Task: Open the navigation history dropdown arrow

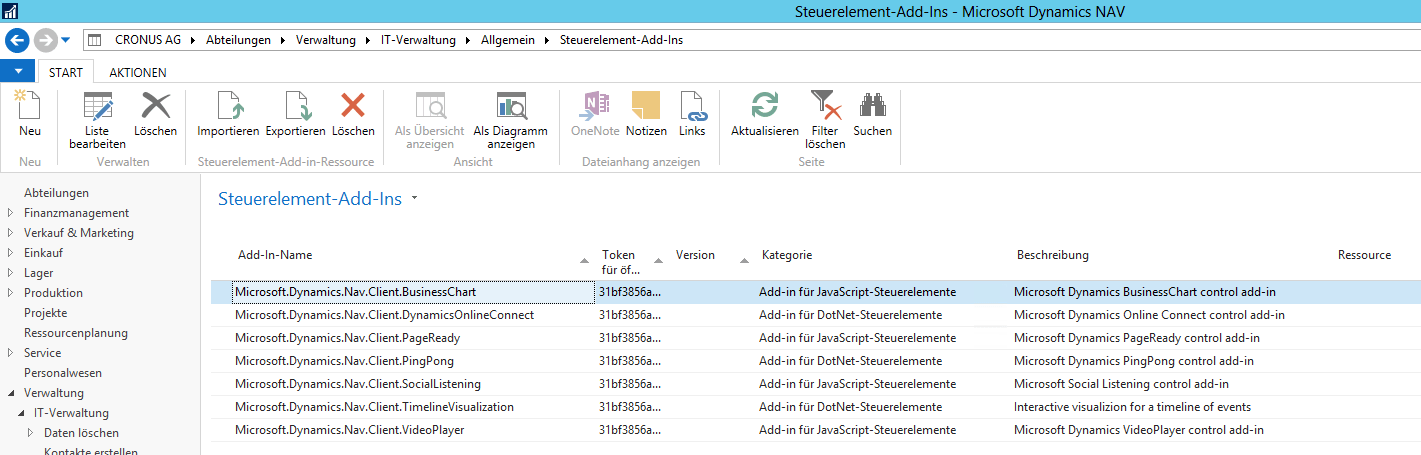Action: point(65,40)
